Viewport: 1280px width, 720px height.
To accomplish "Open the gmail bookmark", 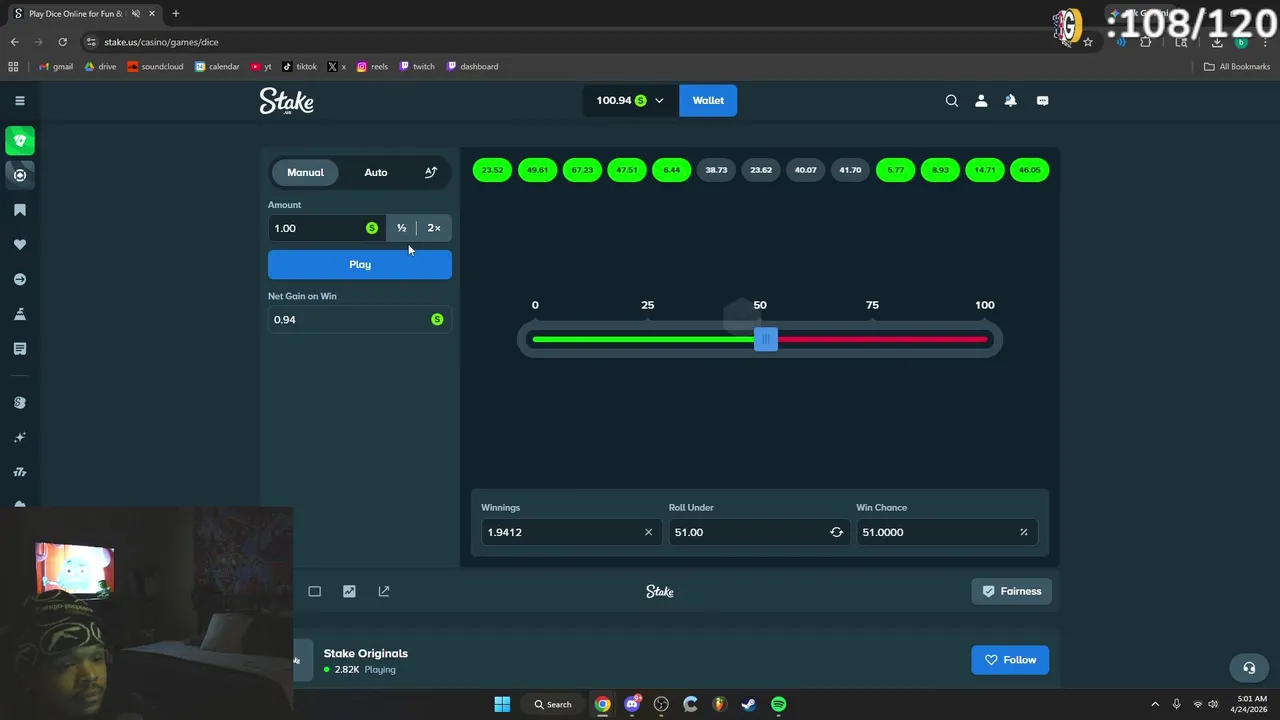I will [x=55, y=67].
